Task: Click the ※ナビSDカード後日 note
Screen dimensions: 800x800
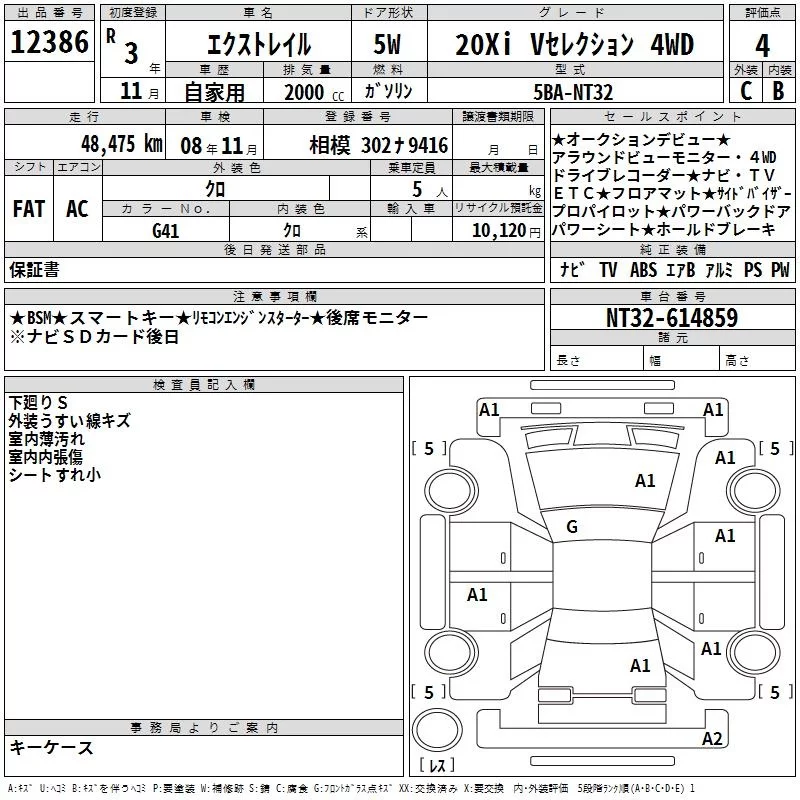Action: pos(95,337)
